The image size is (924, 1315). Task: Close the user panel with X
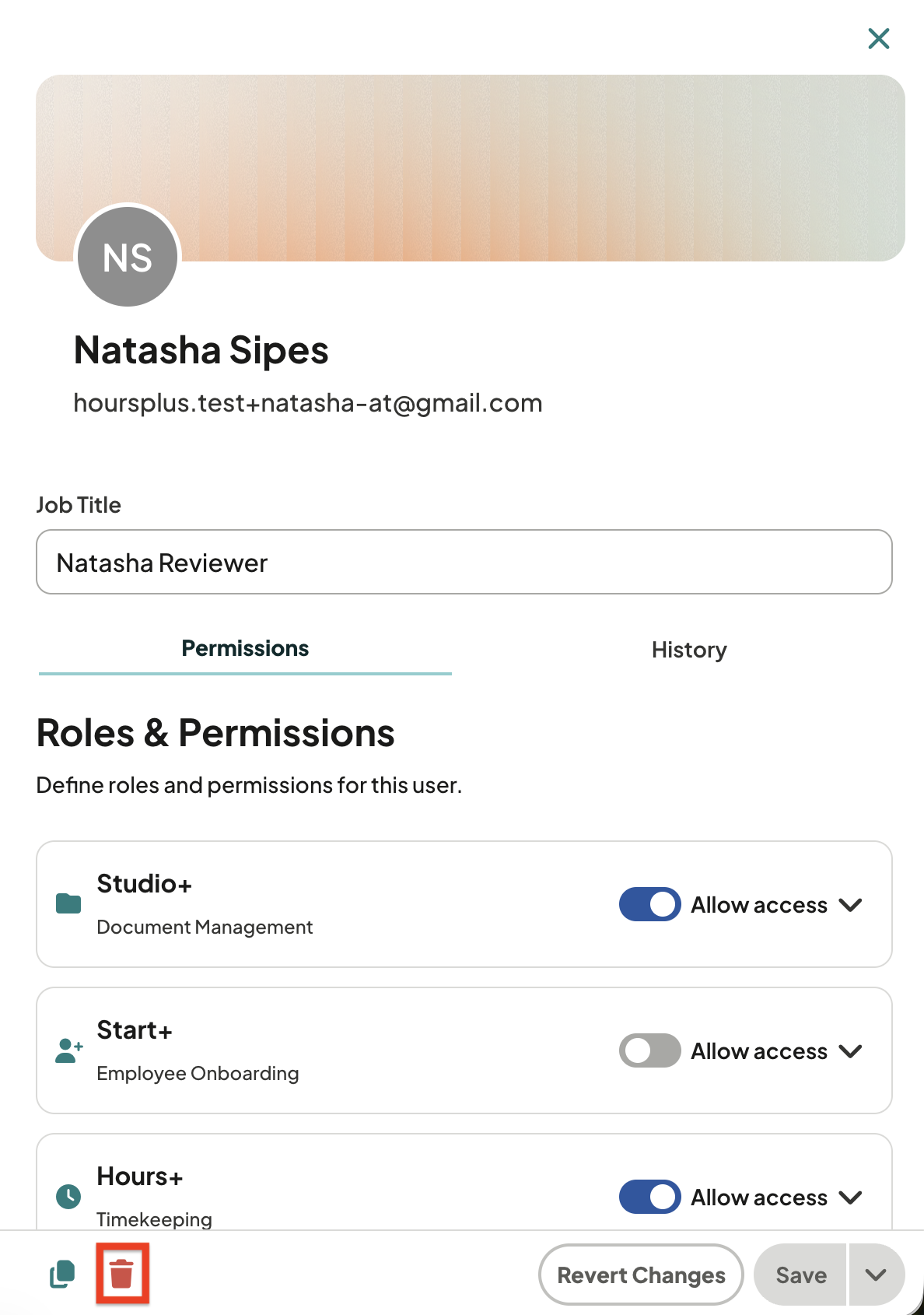click(879, 38)
